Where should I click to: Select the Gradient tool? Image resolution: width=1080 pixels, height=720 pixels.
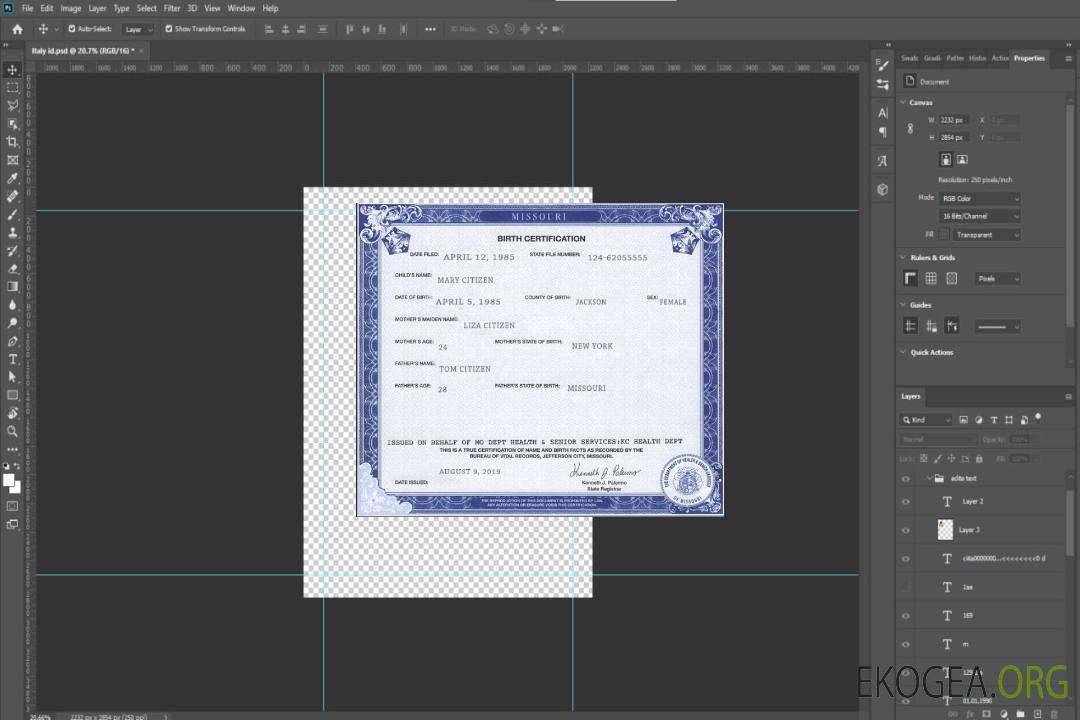[x=12, y=287]
